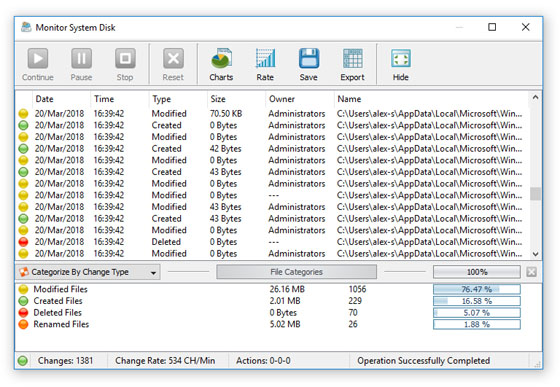Open the Categorize By Change Type dropdown
This screenshot has height=387, width=560.
[x=88, y=272]
